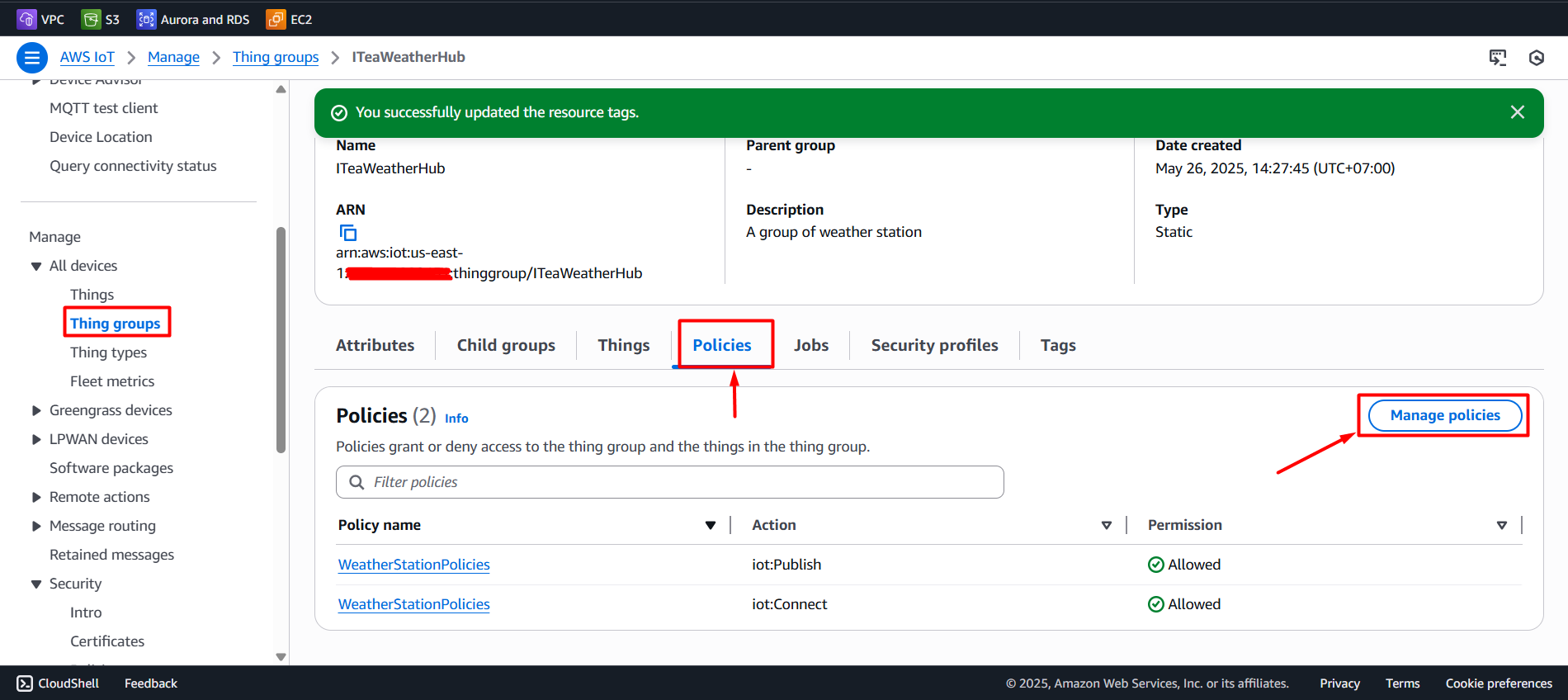Click the Manage policies button
This screenshot has height=700, width=1568.
[1444, 415]
